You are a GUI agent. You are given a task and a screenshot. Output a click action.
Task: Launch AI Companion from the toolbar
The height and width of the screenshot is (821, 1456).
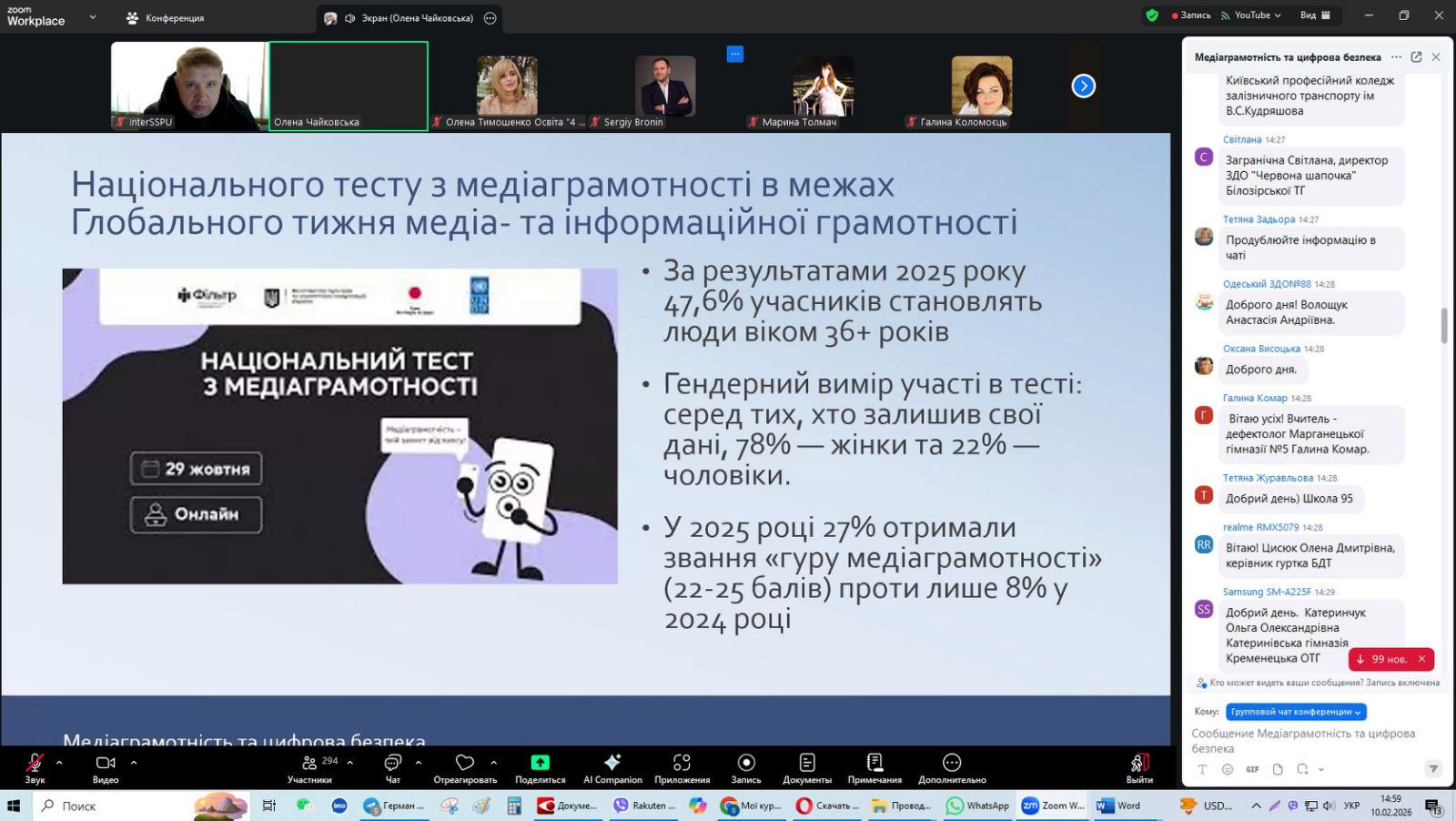click(612, 763)
